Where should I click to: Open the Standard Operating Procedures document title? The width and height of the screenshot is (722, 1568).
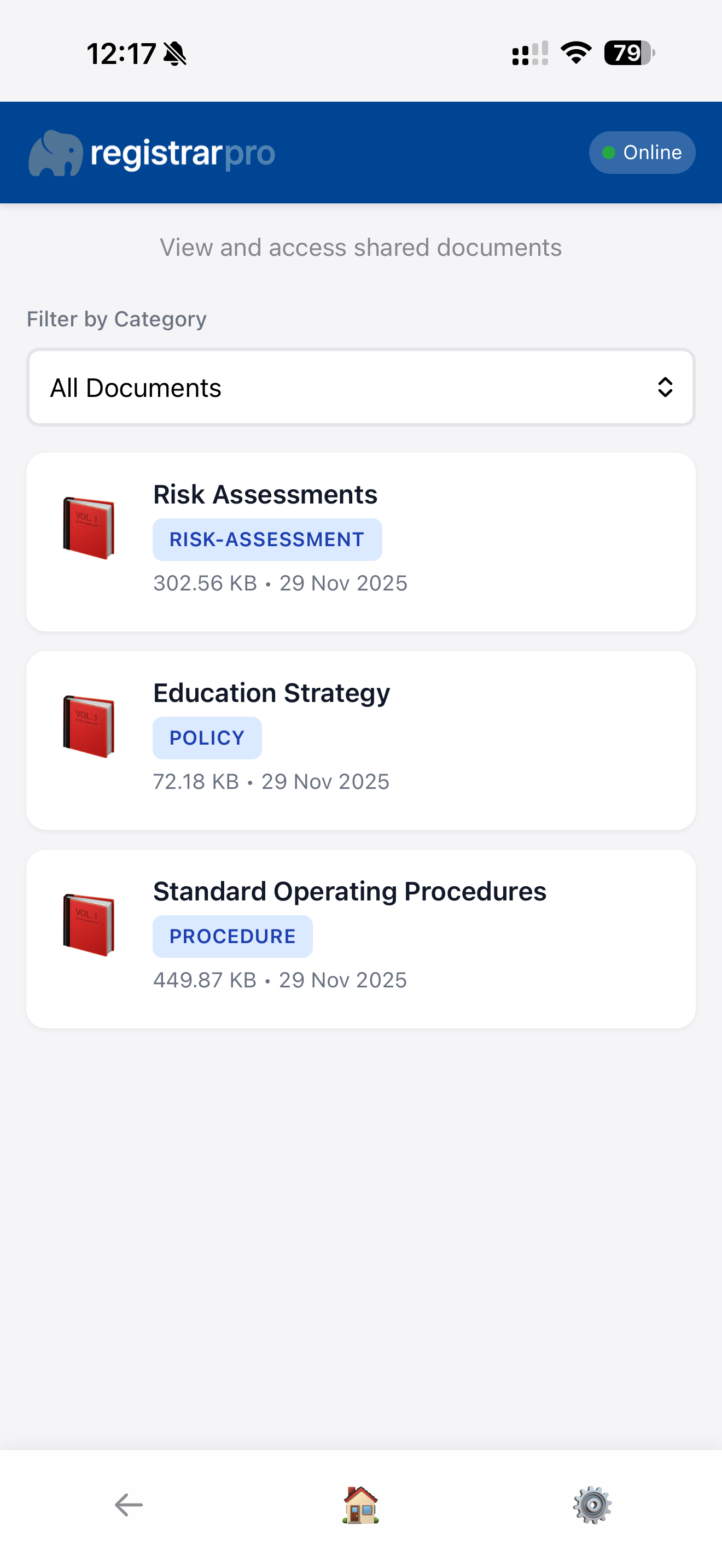350,891
